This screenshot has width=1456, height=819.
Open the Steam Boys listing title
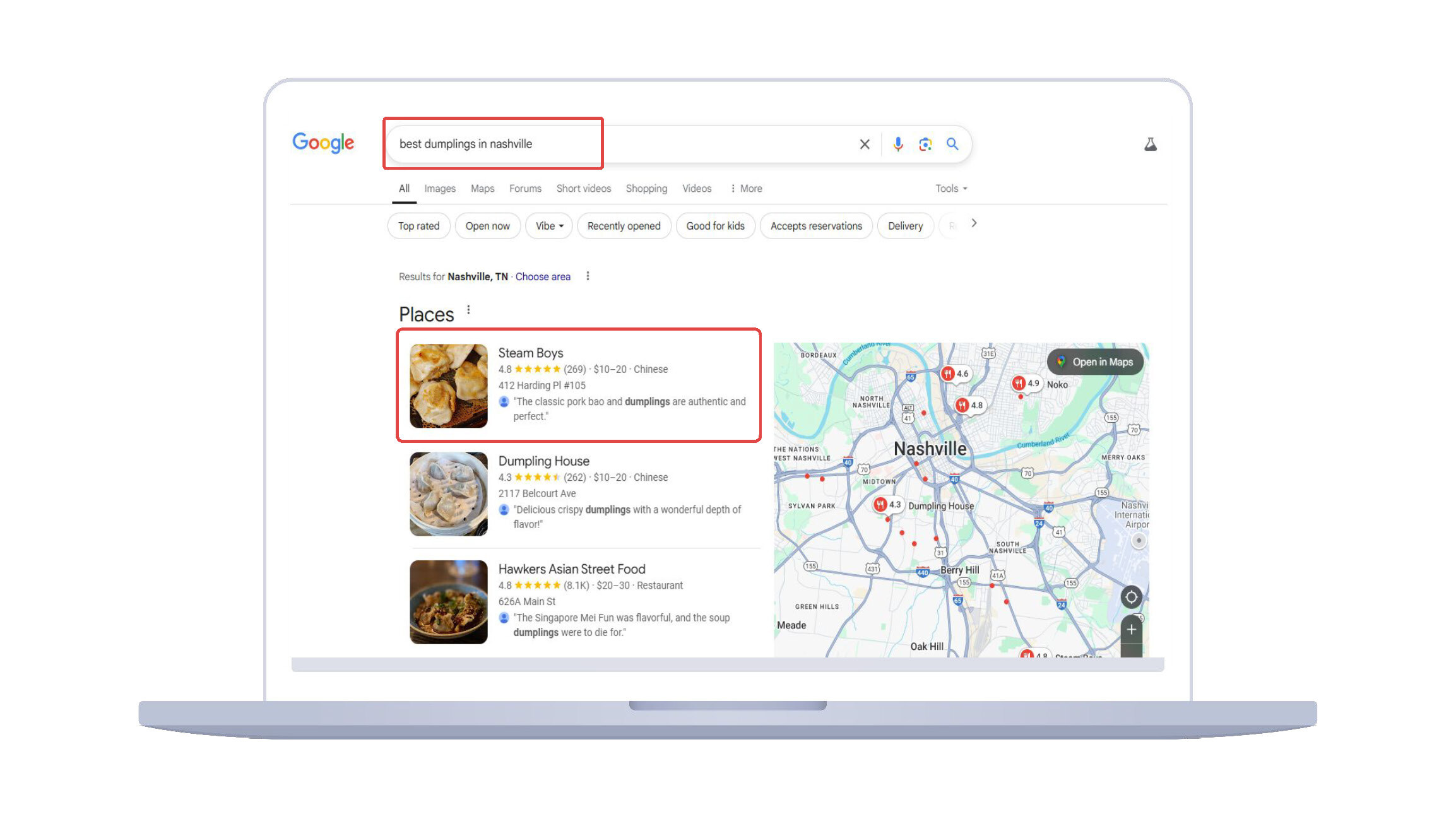[x=531, y=353]
